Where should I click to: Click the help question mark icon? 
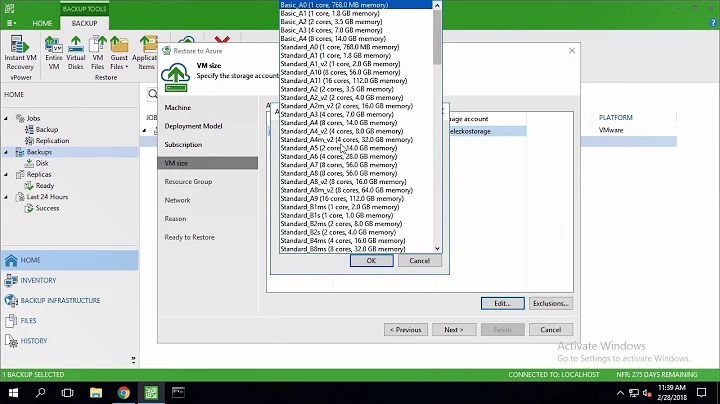point(713,23)
